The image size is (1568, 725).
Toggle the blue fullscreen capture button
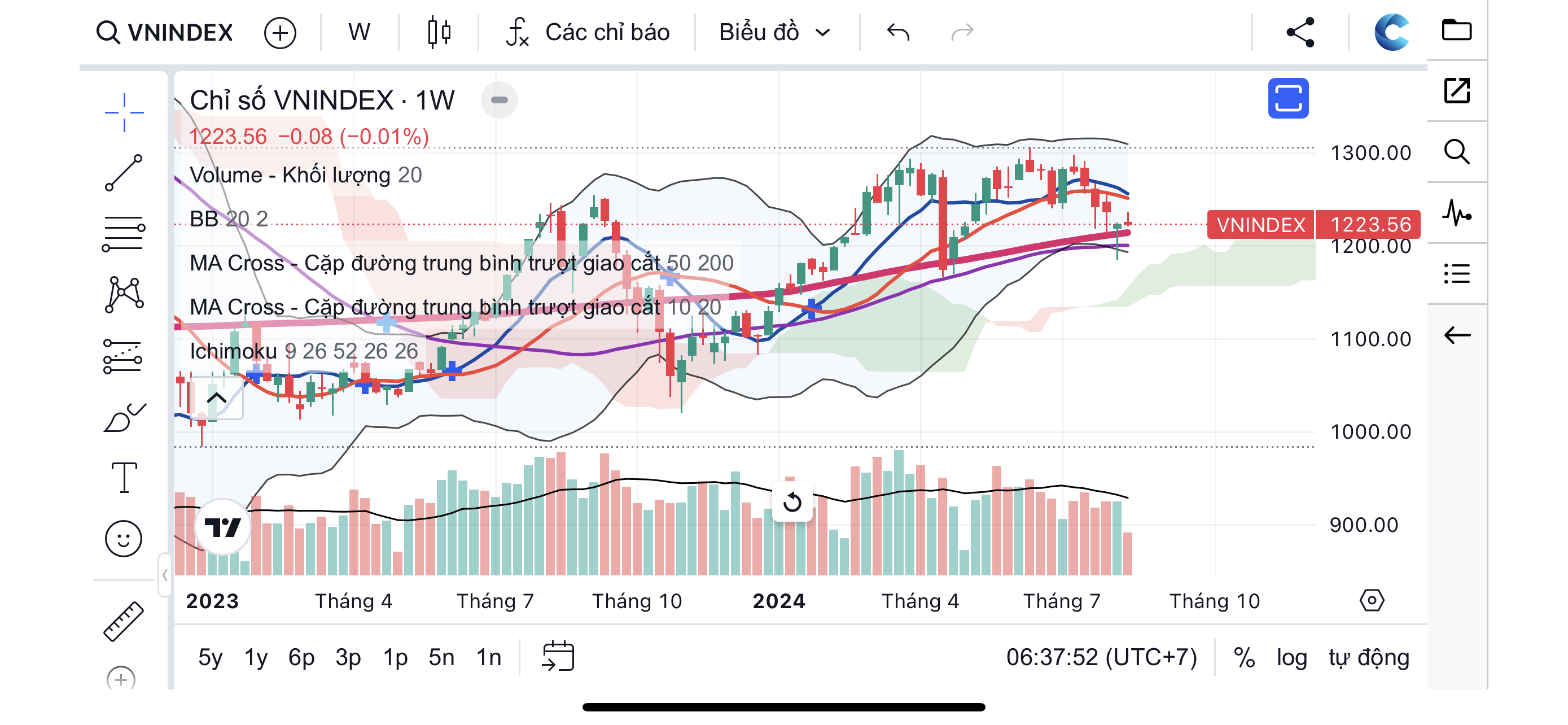(1288, 98)
